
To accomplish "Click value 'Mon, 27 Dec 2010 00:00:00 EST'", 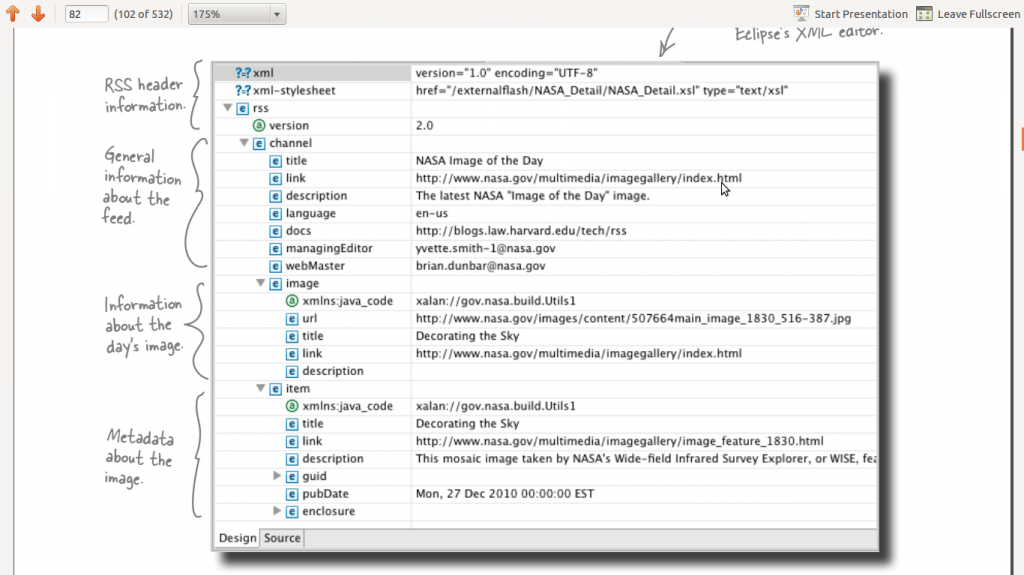I will [x=505, y=494].
